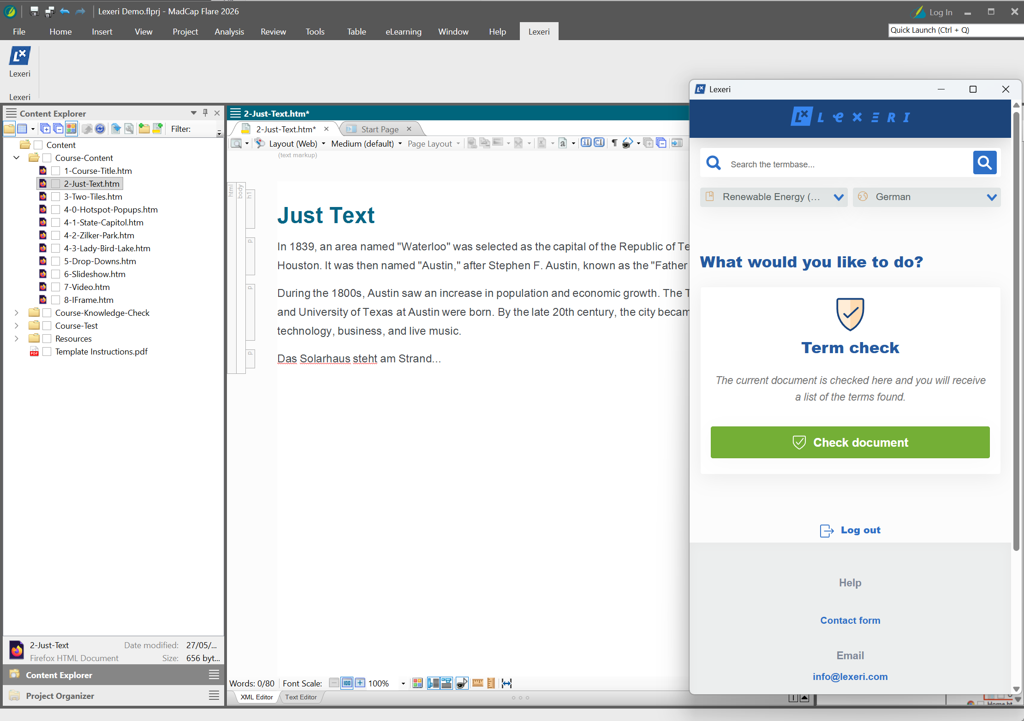
Task: Reset font scale icon in status bar
Action: (x=347, y=683)
